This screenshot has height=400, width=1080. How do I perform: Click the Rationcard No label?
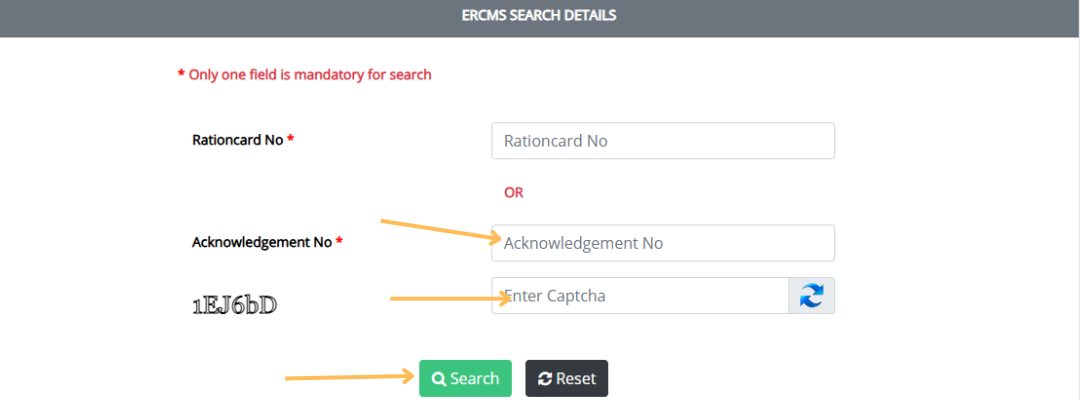237,140
